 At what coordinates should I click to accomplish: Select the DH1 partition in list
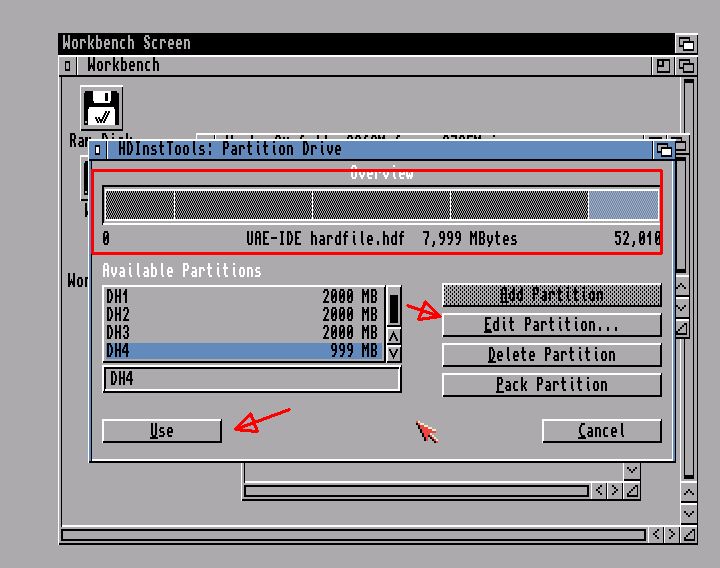tap(242, 297)
